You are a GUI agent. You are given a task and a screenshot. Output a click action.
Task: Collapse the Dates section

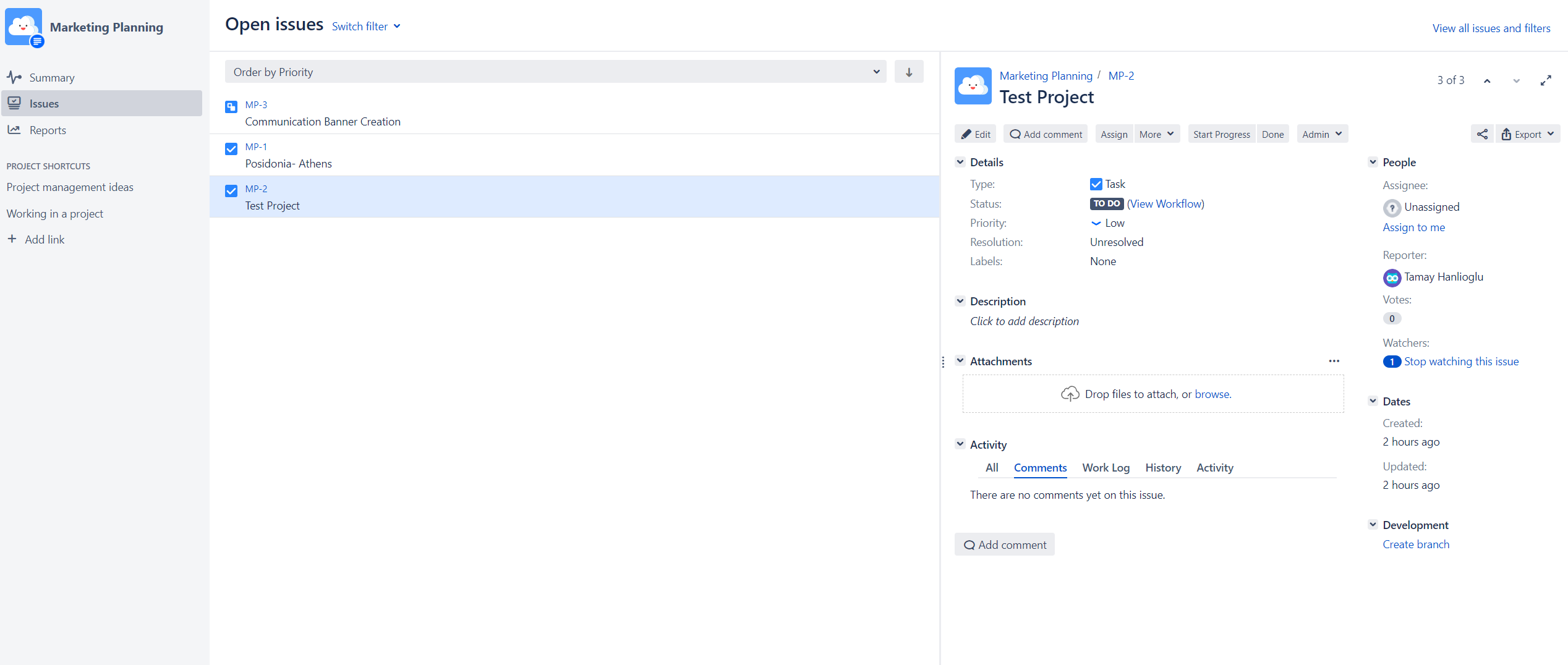tap(1373, 401)
